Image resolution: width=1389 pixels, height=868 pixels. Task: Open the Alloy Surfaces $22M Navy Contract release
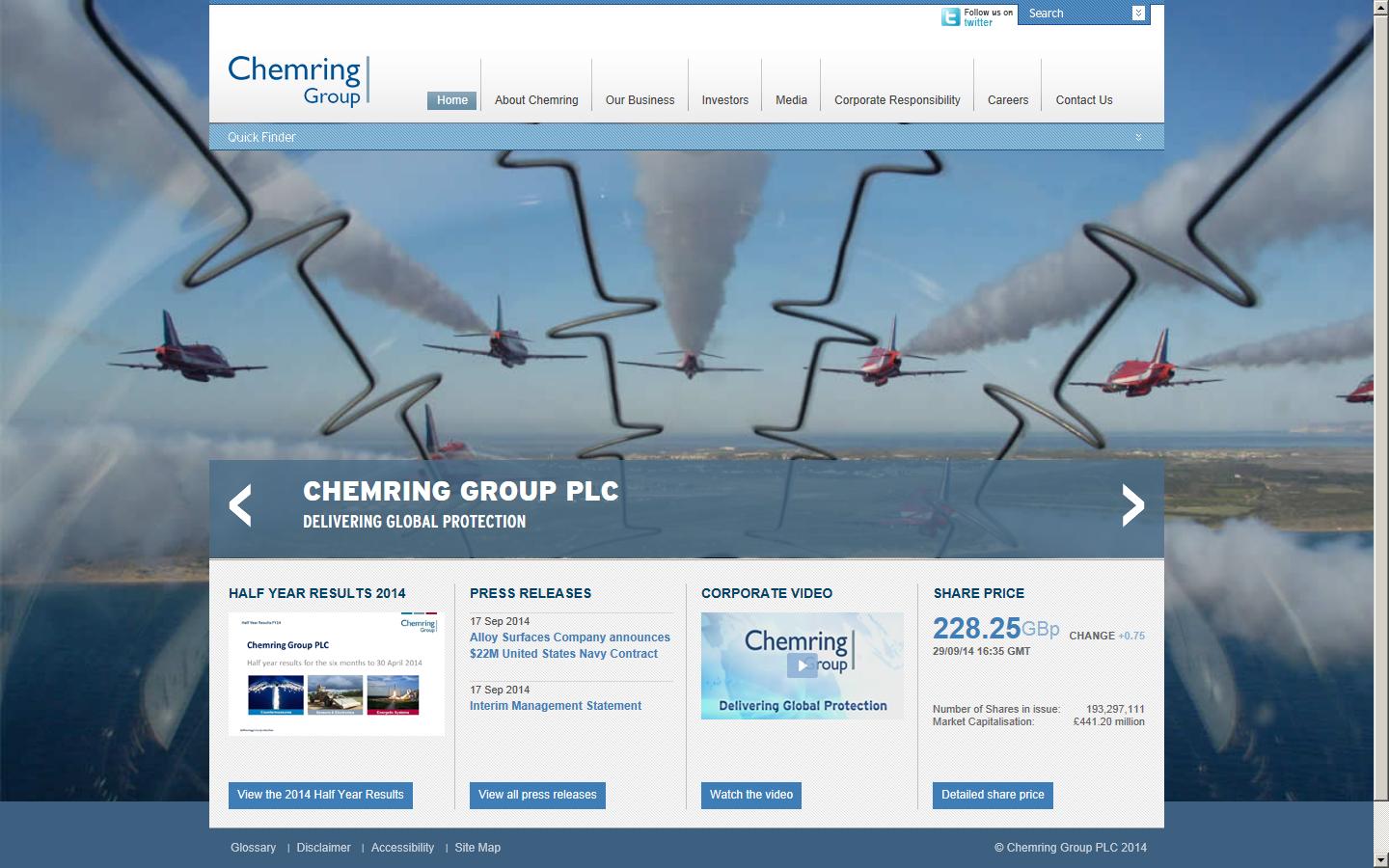point(569,645)
